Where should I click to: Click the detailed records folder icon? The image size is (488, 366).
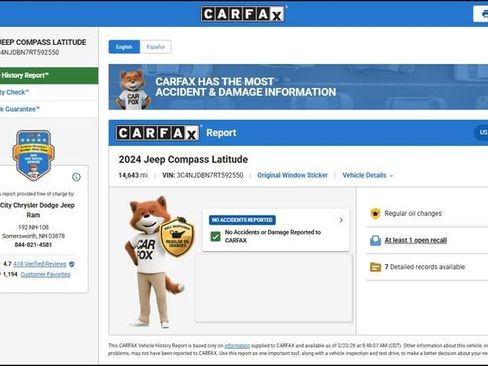375,267
